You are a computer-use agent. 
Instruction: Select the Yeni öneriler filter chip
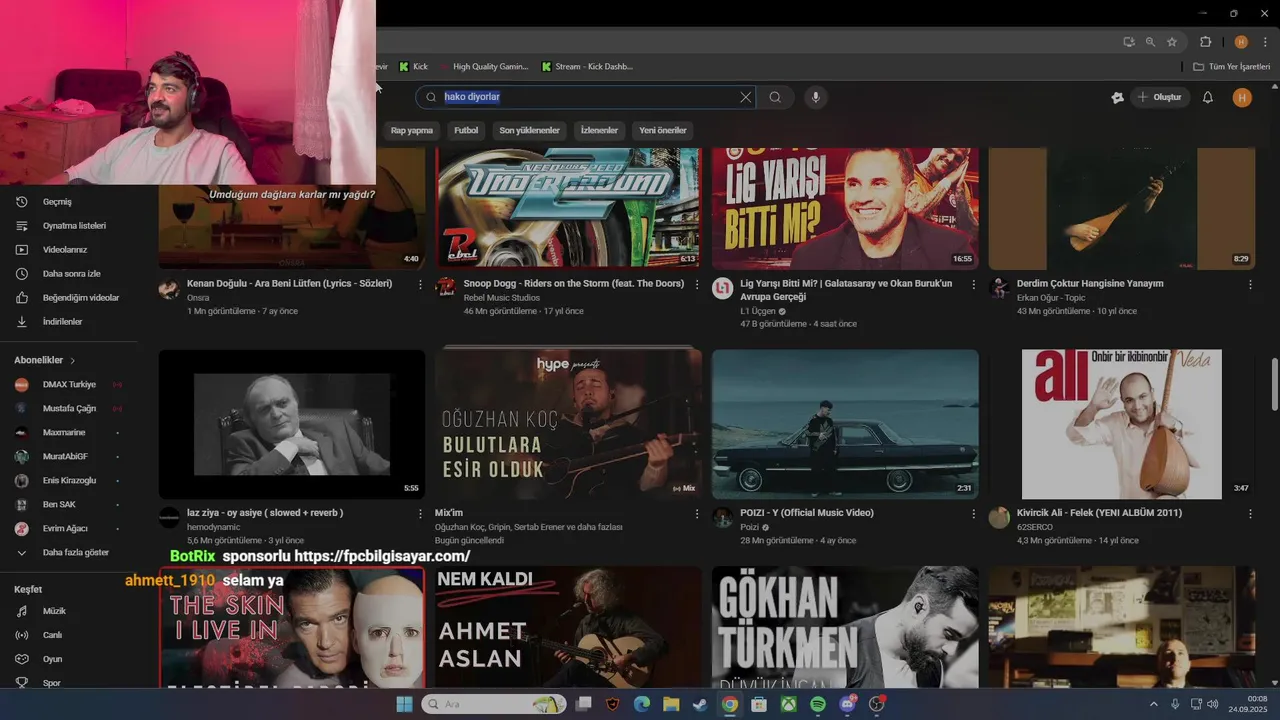663,130
